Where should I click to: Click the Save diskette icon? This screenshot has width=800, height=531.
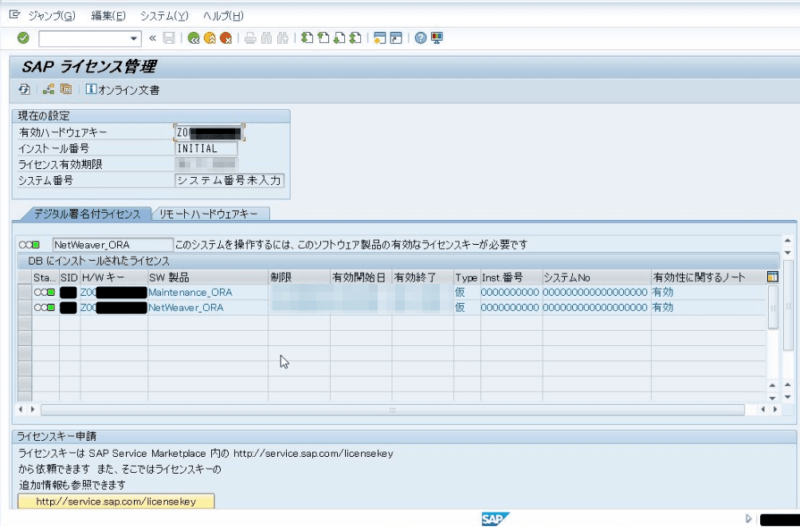point(169,38)
